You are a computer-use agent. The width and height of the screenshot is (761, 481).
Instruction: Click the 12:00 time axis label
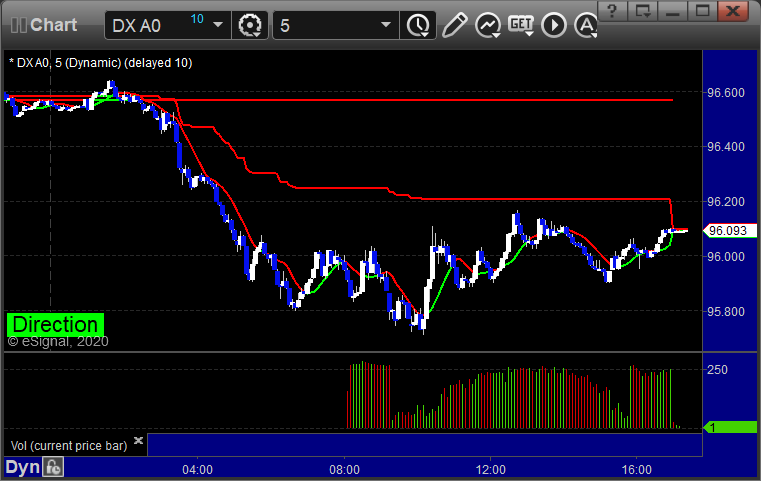[491, 470]
